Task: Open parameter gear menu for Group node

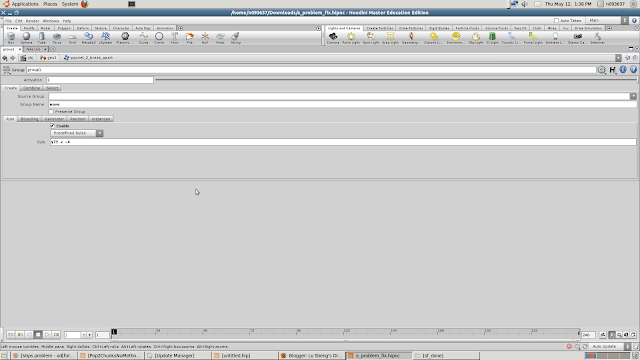Action: click(602, 70)
